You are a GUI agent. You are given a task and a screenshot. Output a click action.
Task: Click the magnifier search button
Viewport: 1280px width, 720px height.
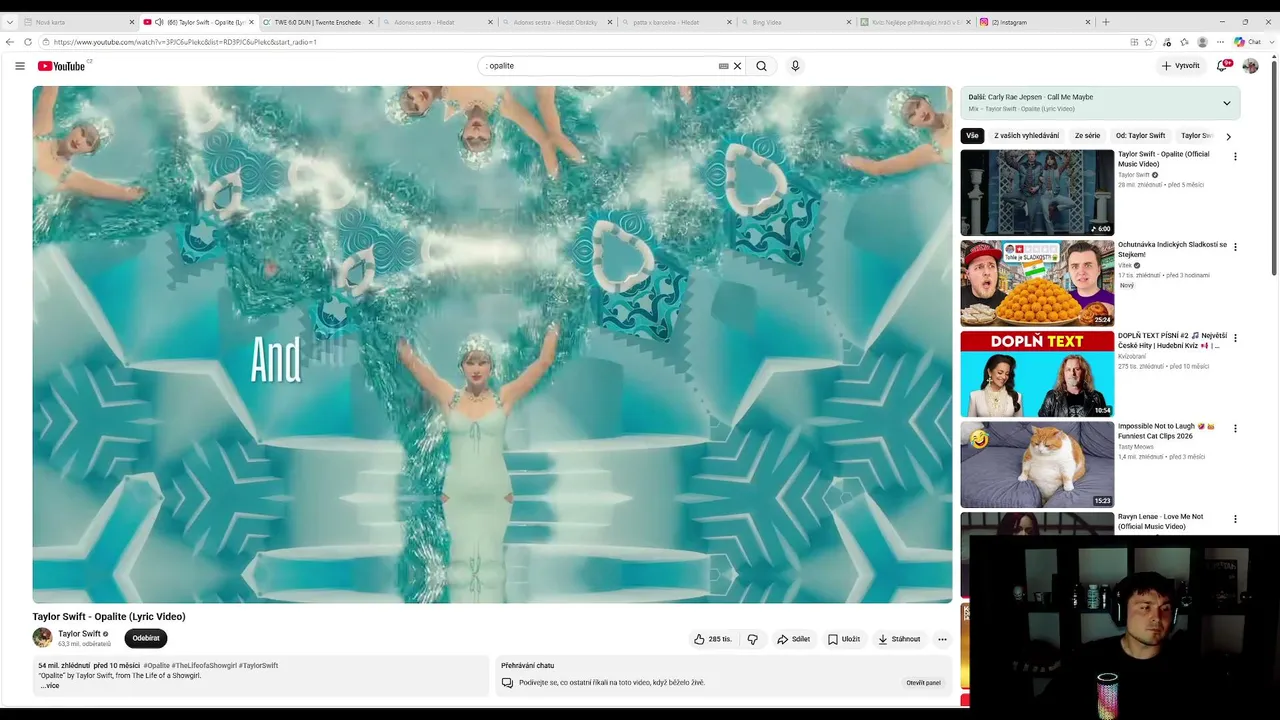tap(761, 66)
